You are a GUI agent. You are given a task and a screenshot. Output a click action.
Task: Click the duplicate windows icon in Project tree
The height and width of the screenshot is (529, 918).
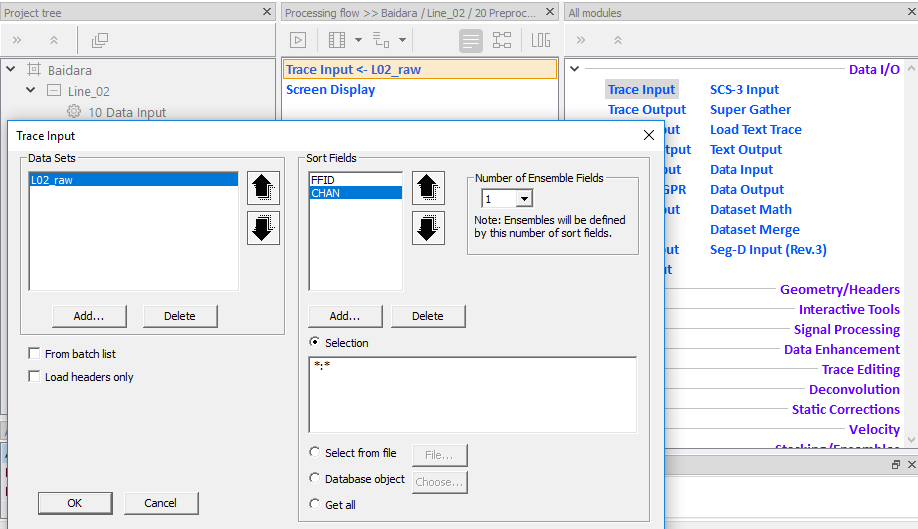pos(100,40)
